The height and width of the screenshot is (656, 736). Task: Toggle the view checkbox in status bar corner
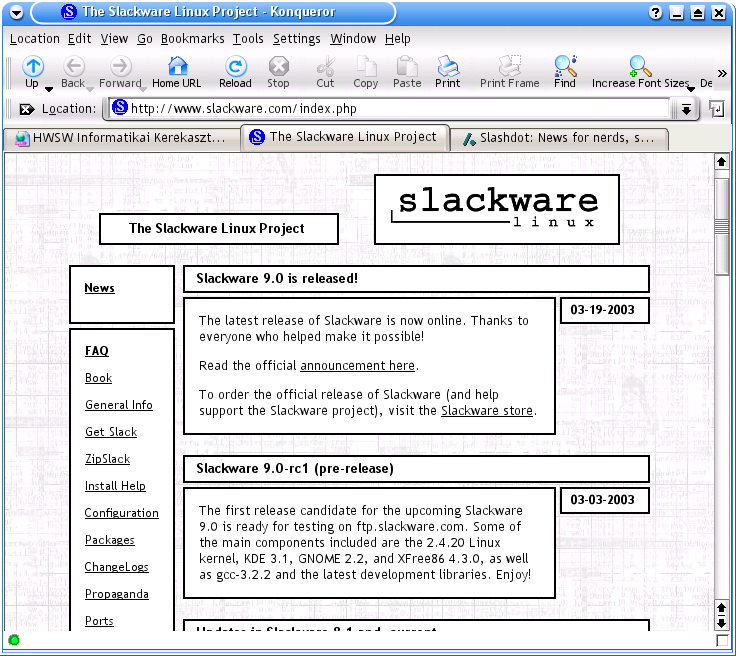[x=722, y=641]
